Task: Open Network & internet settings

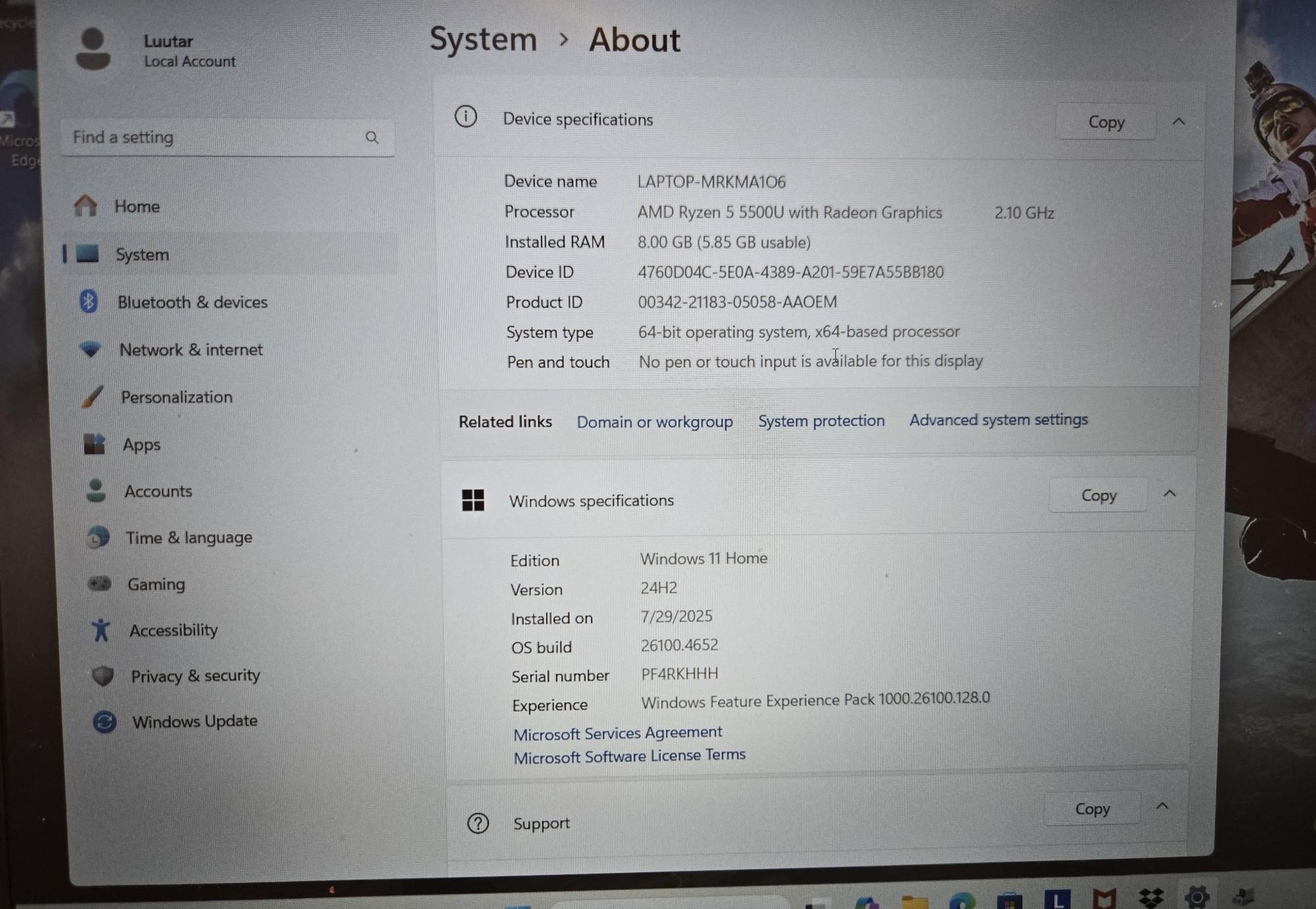Action: pos(191,349)
